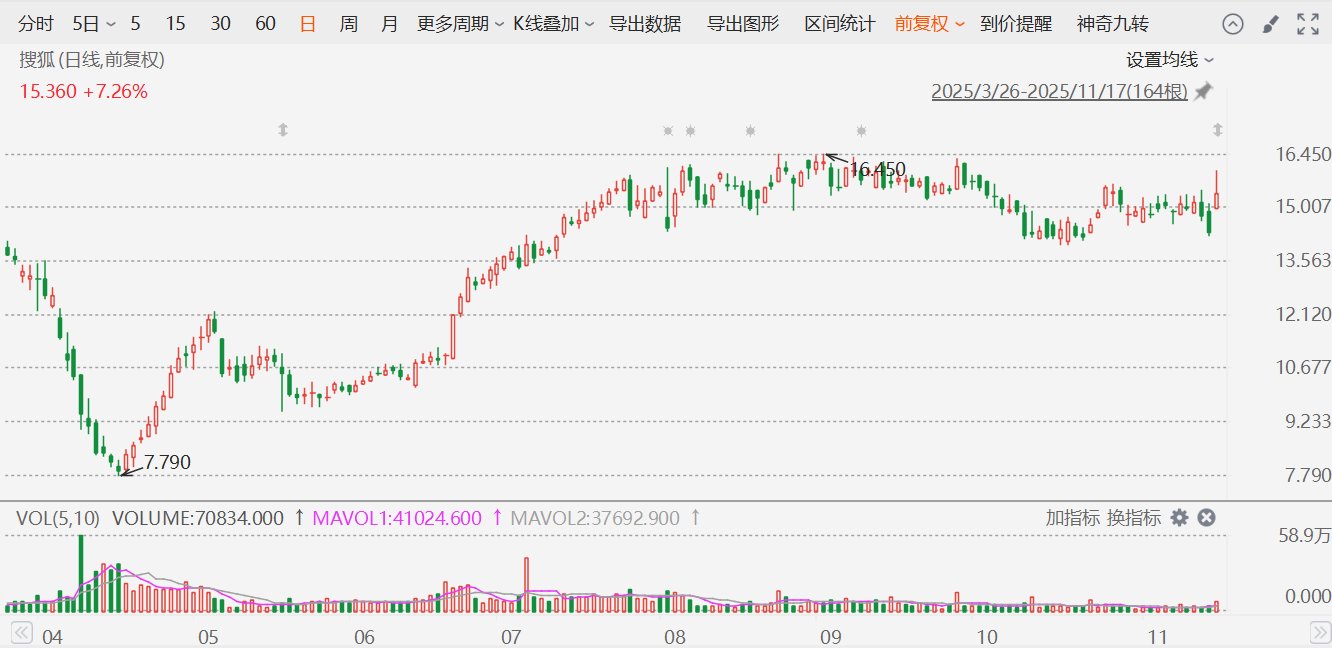Click 导出数据 export data button
The height and width of the screenshot is (648, 1332).
645,24
